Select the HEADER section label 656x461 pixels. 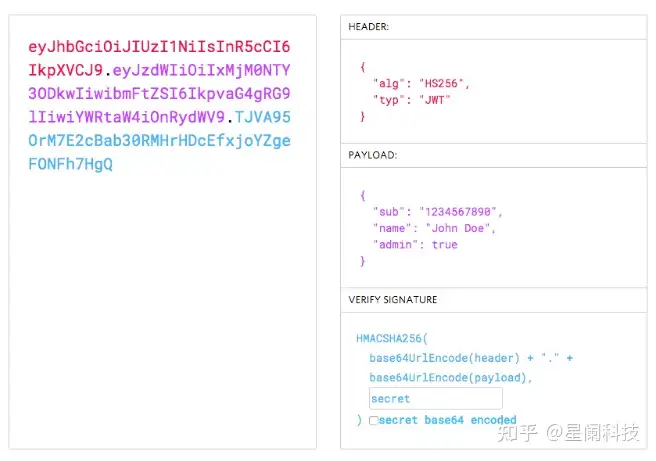point(369,27)
